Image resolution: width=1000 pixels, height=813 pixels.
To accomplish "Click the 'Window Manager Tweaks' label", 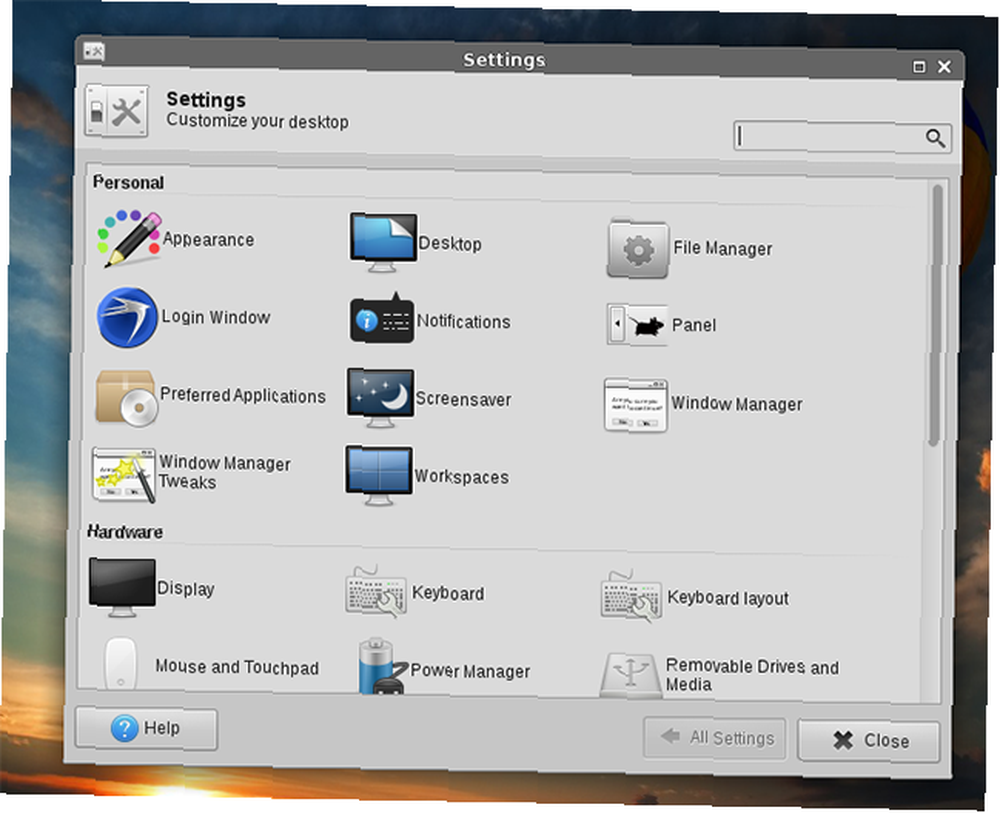I will click(x=224, y=472).
